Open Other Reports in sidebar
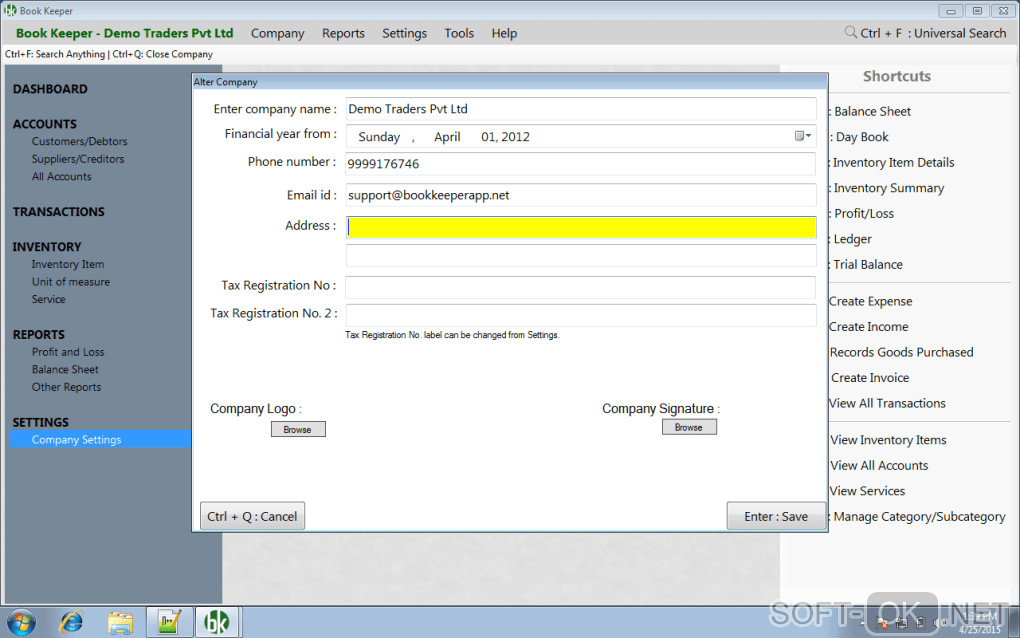The image size is (1020, 638). tap(66, 387)
